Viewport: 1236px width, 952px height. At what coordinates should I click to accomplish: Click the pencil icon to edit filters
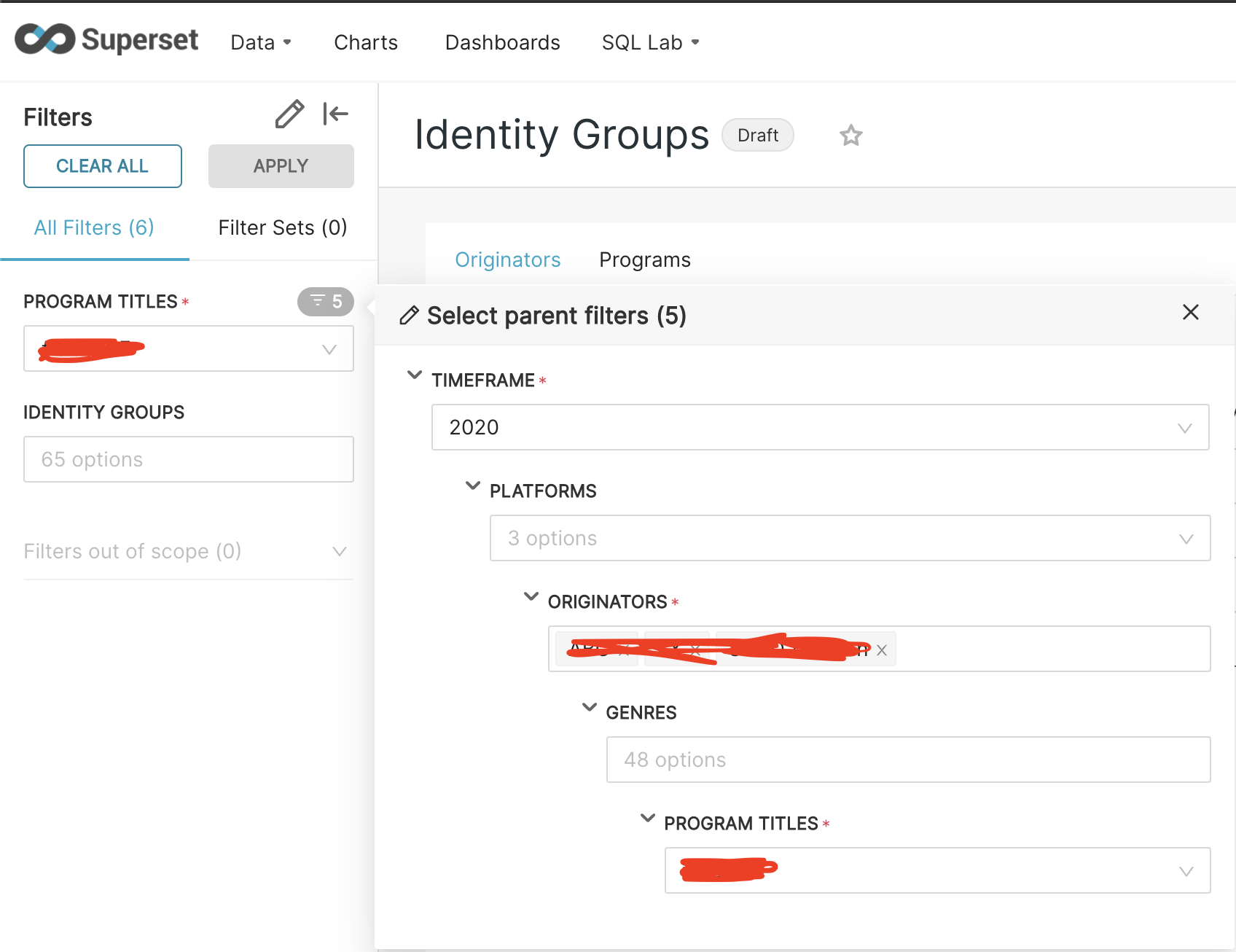click(x=290, y=114)
